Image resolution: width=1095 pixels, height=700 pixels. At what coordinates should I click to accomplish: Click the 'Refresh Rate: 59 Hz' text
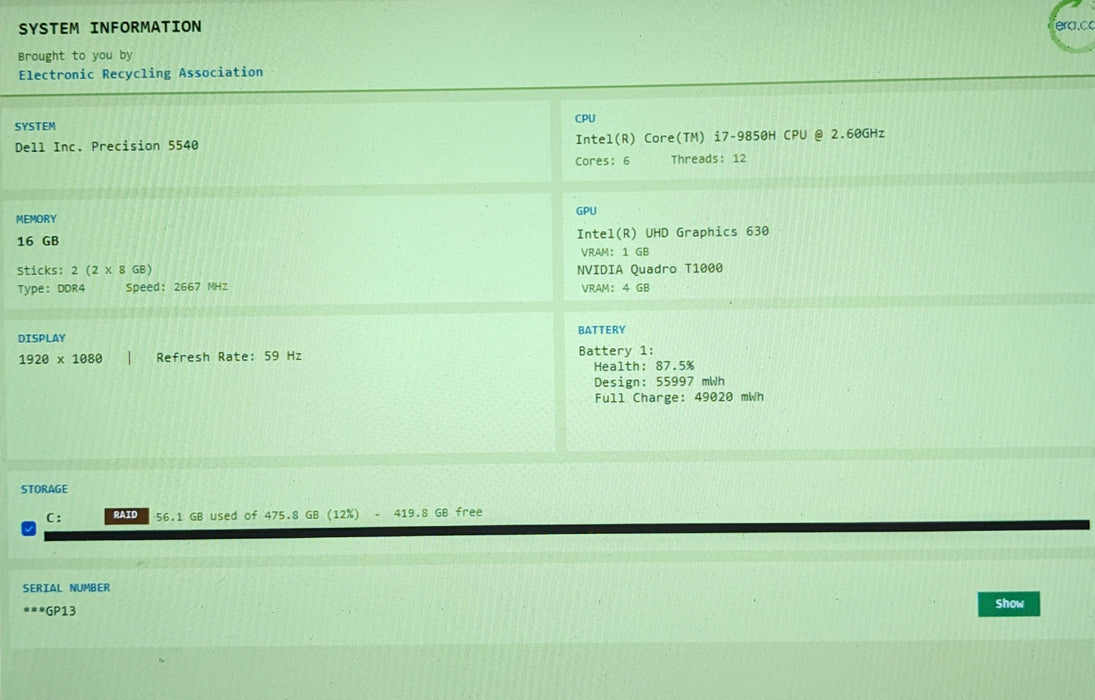pyautogui.click(x=229, y=356)
